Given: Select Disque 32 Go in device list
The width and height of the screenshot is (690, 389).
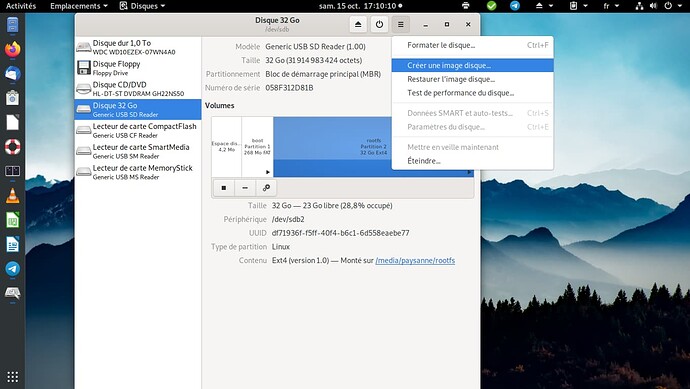Looking at the screenshot, I should pos(138,109).
